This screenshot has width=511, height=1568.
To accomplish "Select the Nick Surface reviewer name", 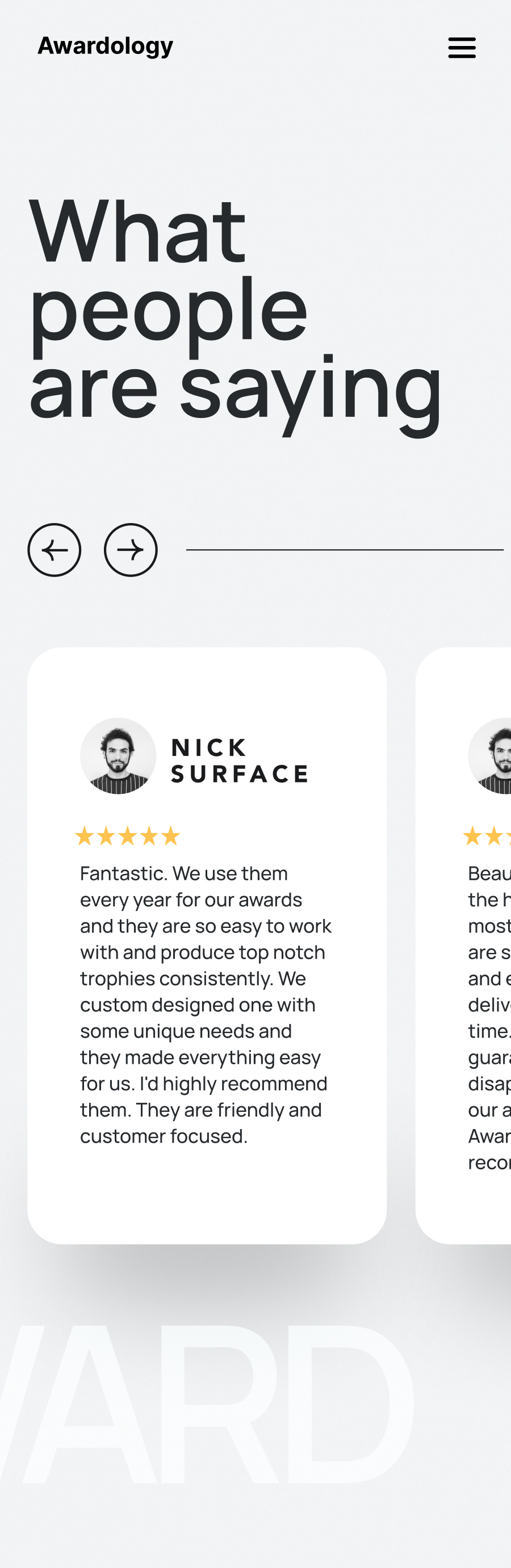I will [240, 760].
